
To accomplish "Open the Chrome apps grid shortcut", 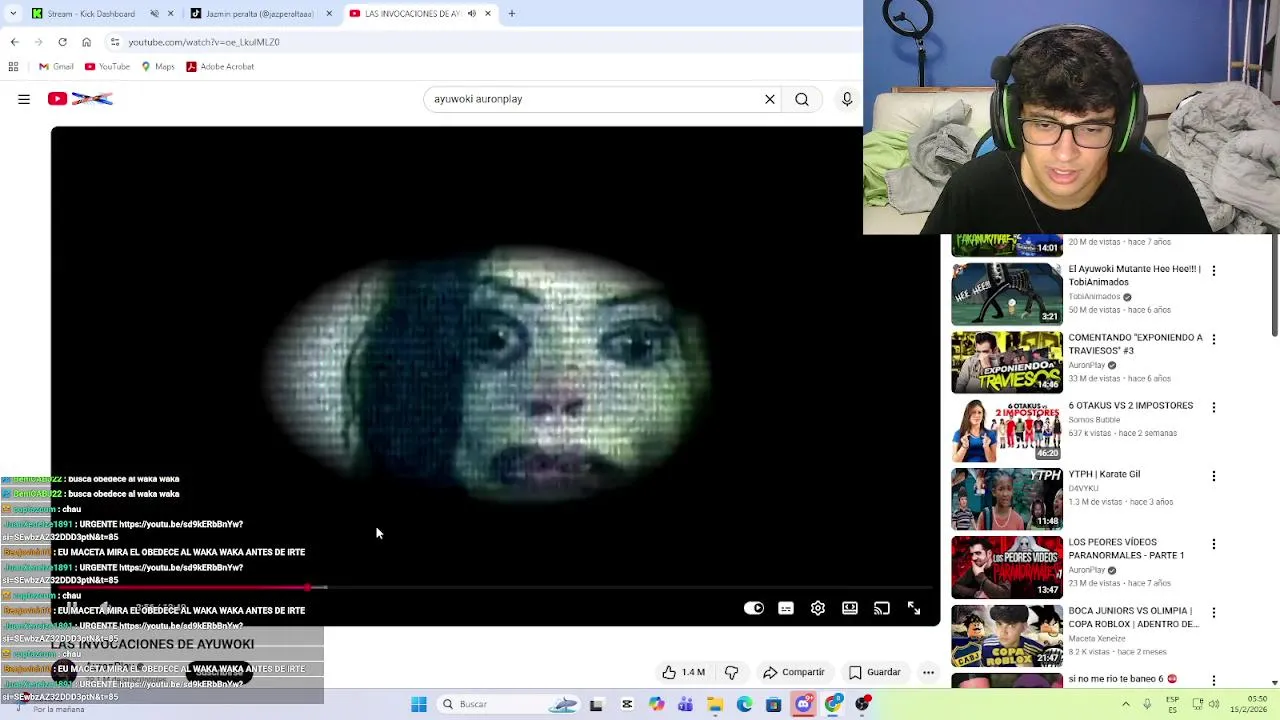I will click(13, 67).
